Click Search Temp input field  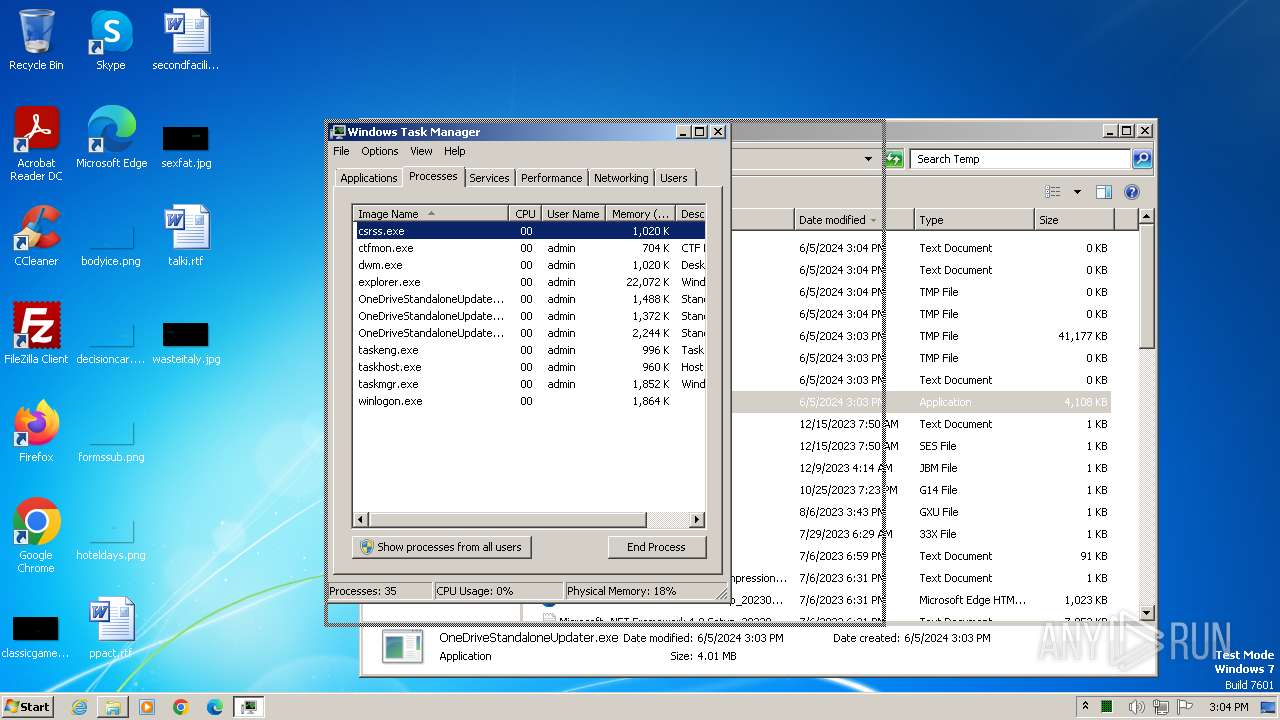(x=1020, y=159)
